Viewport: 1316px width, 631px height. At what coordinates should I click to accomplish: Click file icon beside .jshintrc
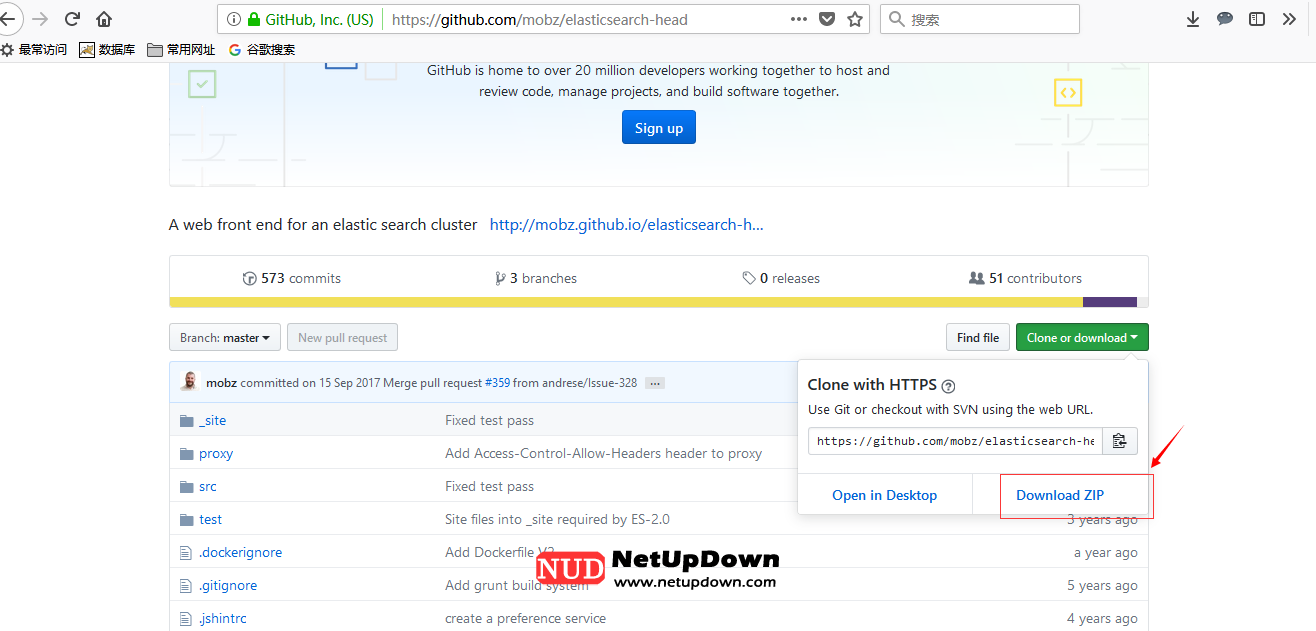(185, 619)
